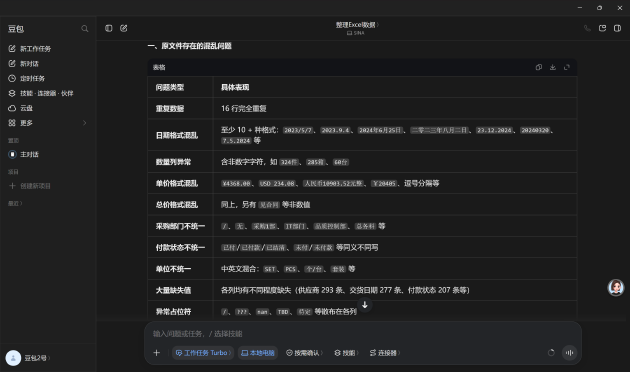The width and height of the screenshot is (630, 372).
Task: Click the 豆包 app title in sidebar
Action: tap(16, 29)
